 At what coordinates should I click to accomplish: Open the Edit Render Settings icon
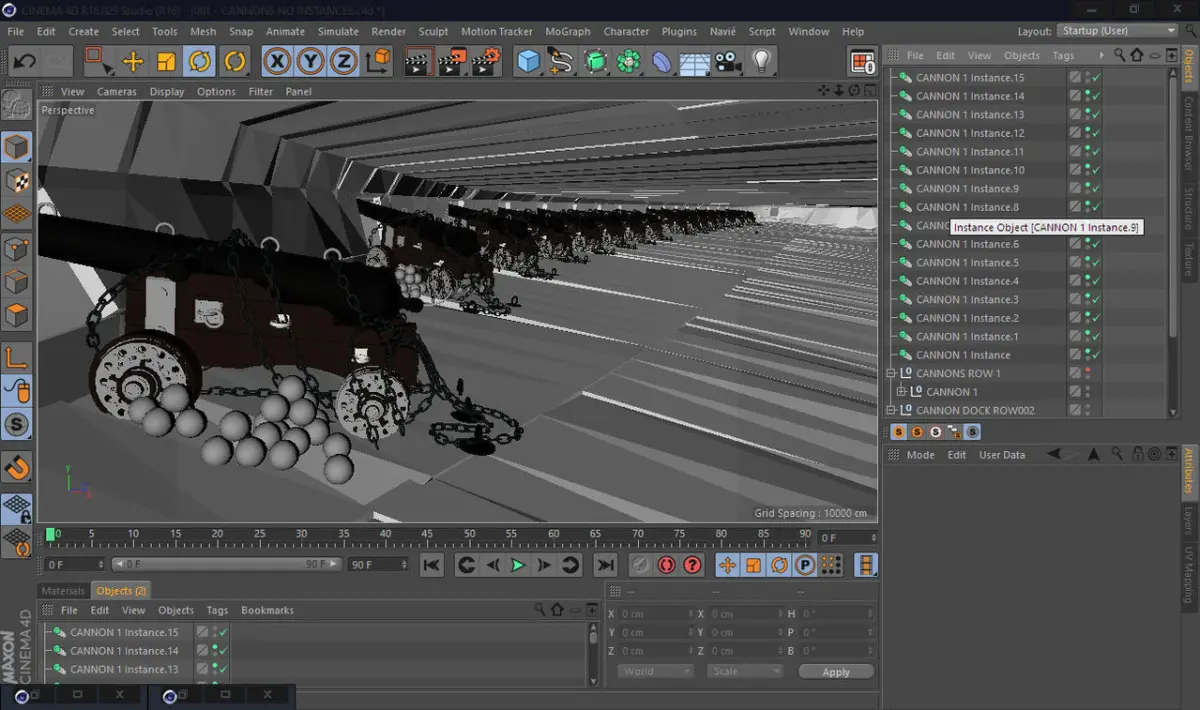[x=485, y=62]
